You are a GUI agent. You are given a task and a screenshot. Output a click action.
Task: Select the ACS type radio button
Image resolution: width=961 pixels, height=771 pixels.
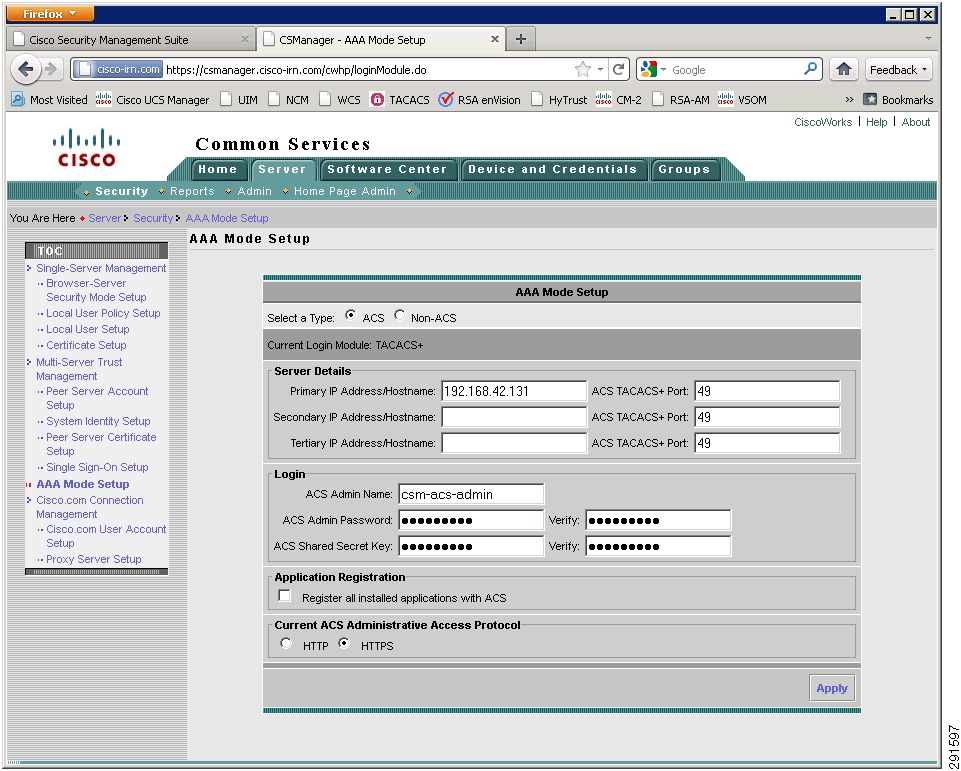pyautogui.click(x=351, y=316)
